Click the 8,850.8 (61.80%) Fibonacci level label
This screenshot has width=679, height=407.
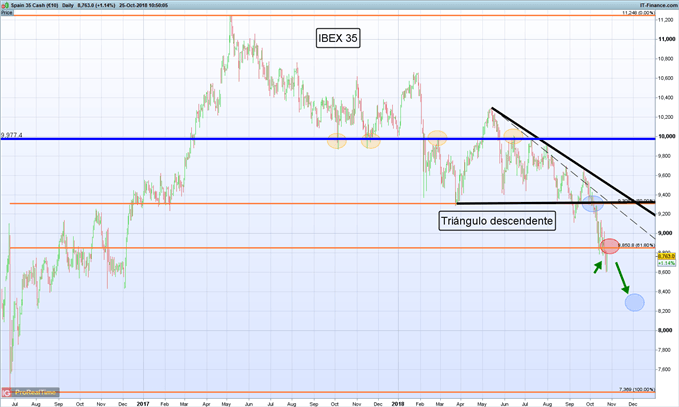point(637,245)
